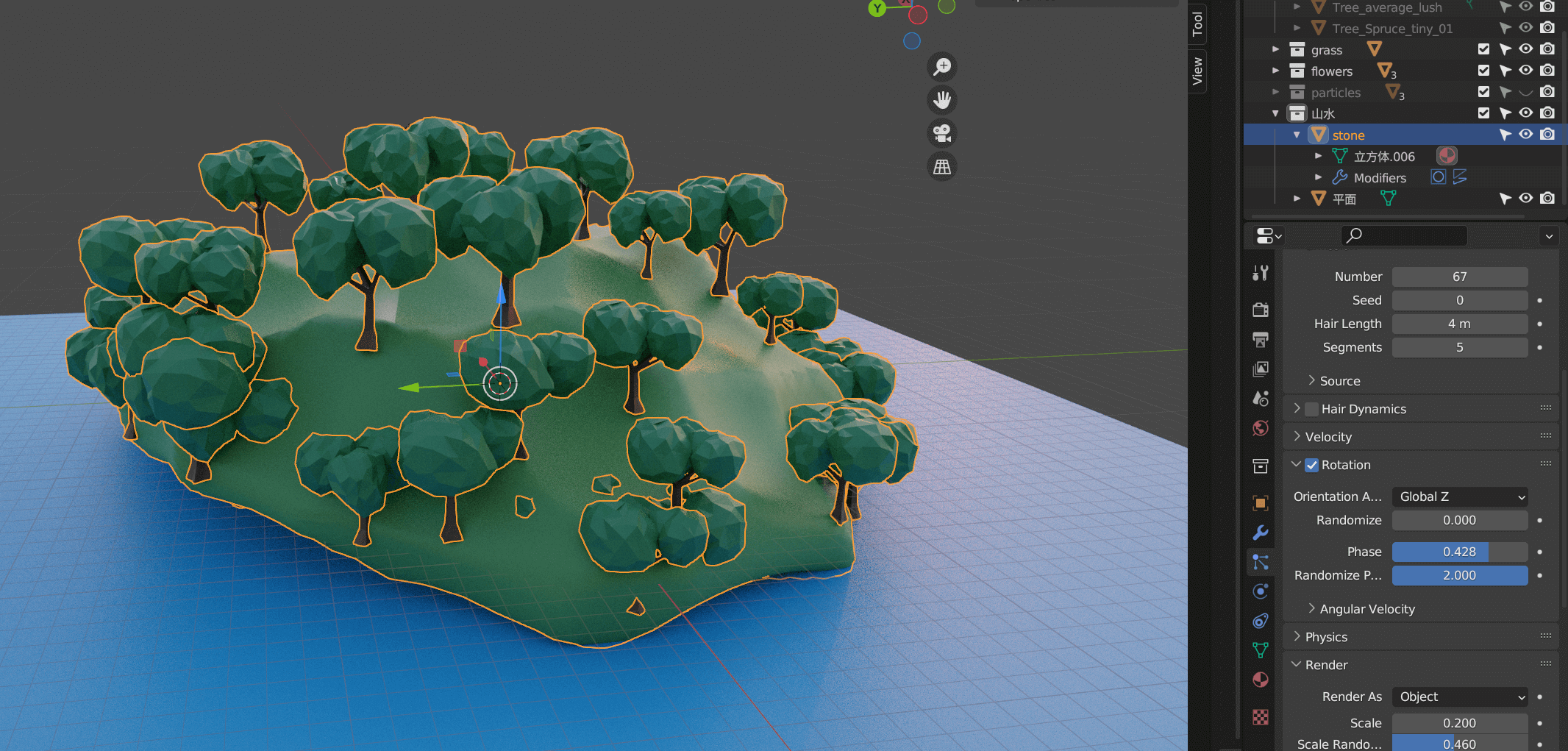Uncheck the flowers collection checkbox

[x=1483, y=71]
